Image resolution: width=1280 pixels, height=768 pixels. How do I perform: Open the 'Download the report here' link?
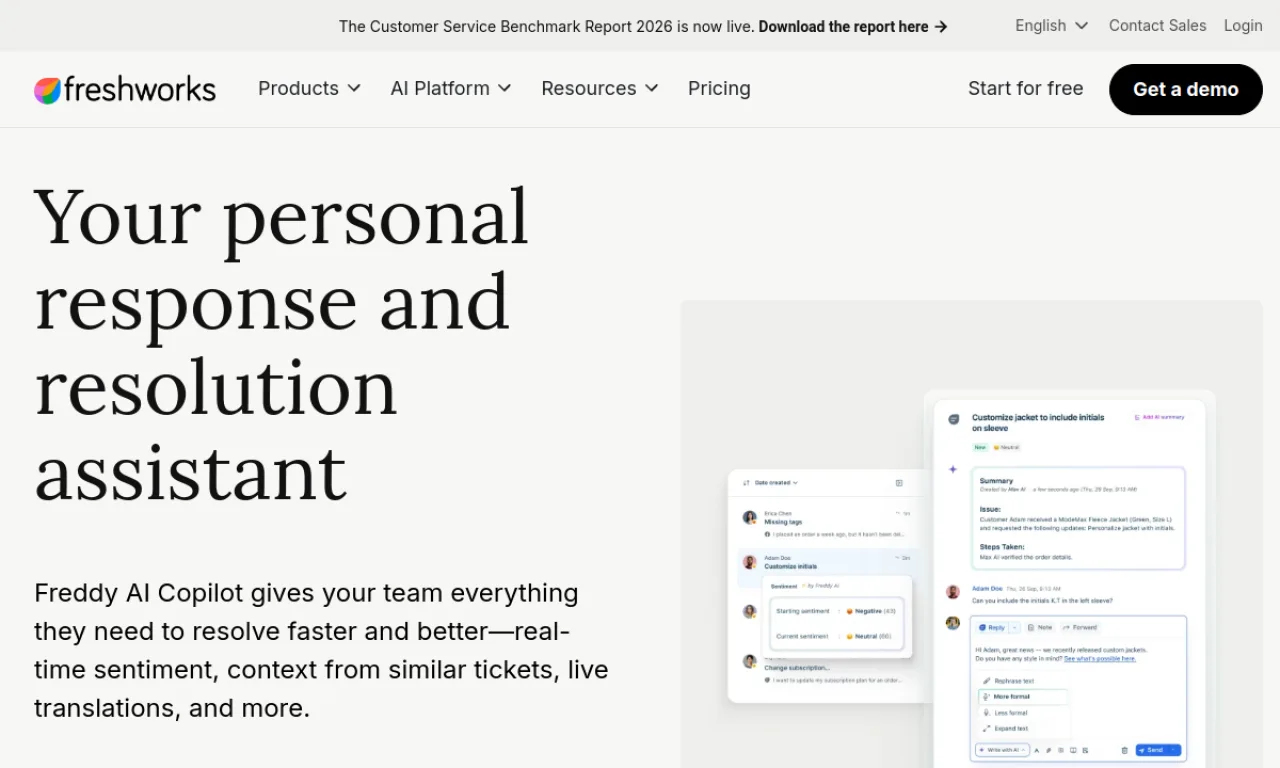[x=853, y=27]
